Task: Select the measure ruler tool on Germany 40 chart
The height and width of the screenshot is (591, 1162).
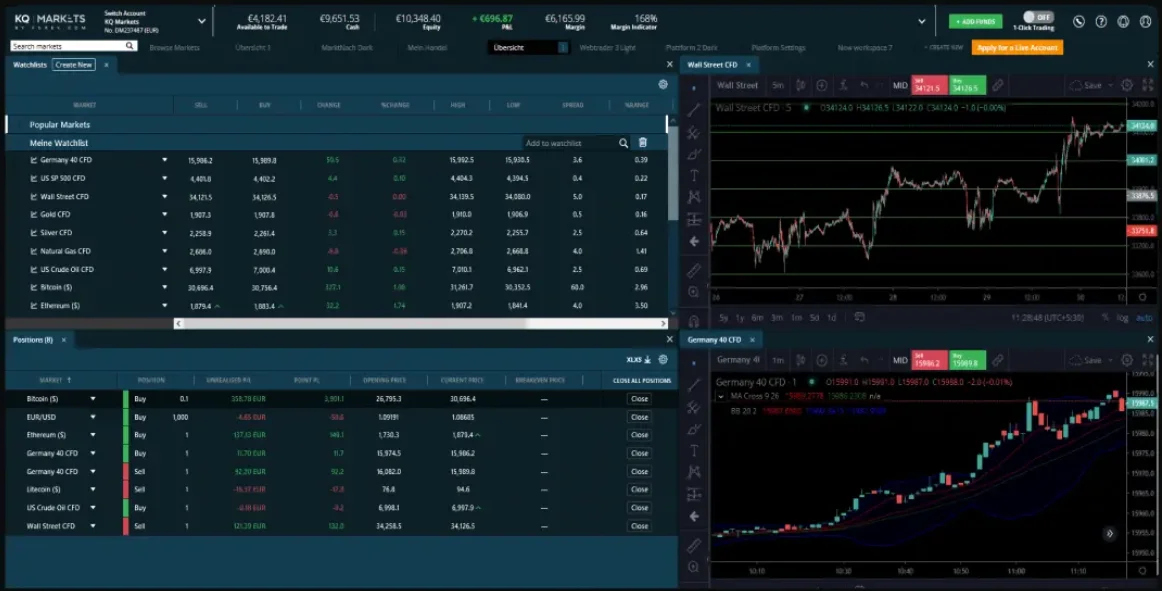Action: [x=693, y=546]
